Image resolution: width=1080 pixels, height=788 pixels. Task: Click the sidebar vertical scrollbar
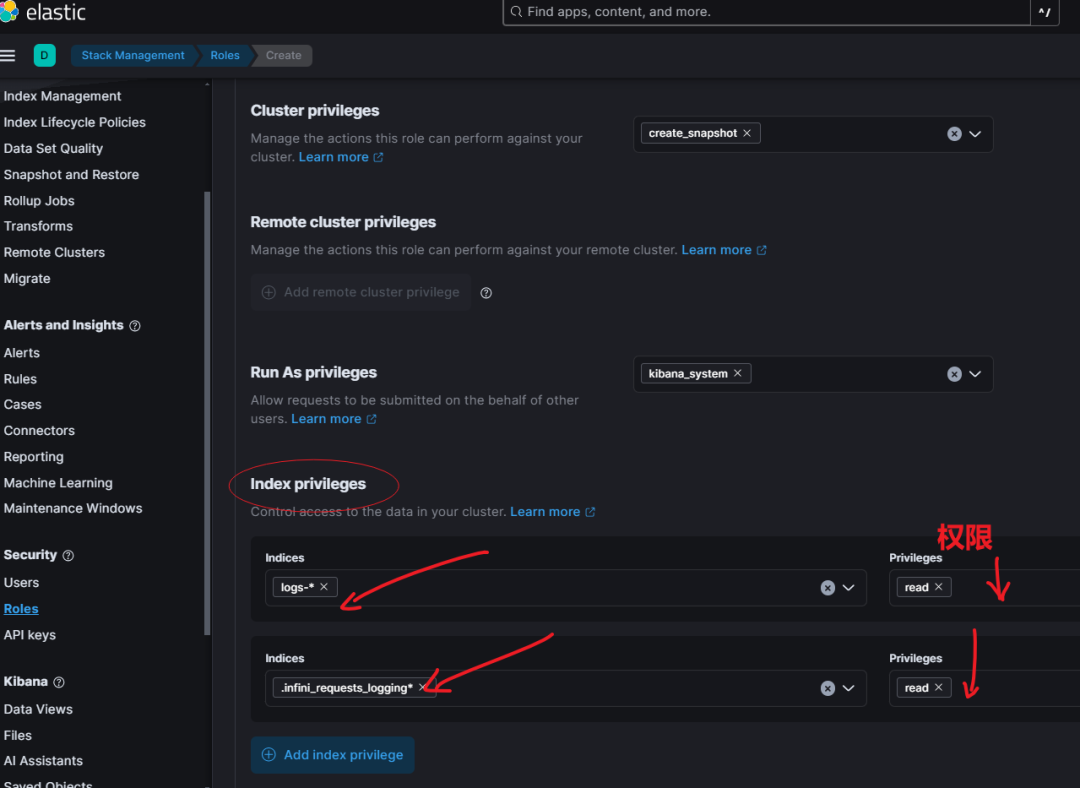coord(207,413)
